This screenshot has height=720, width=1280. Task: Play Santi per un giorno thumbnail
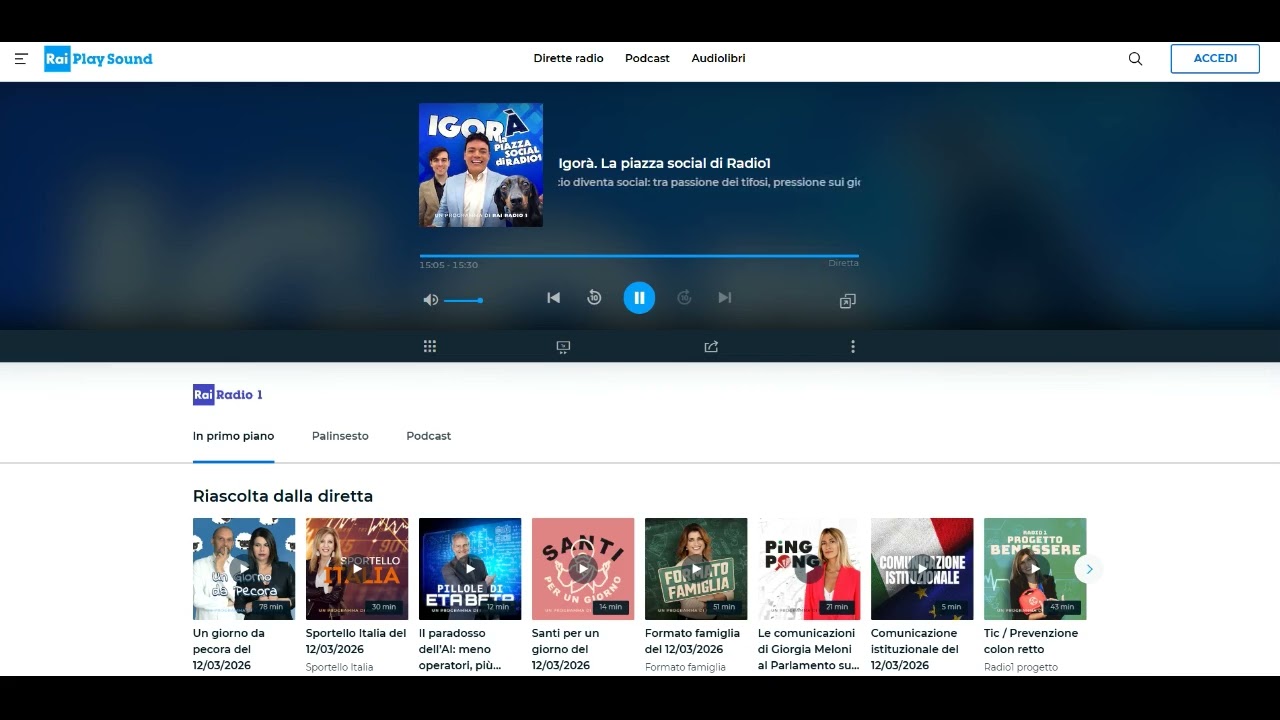tap(583, 569)
